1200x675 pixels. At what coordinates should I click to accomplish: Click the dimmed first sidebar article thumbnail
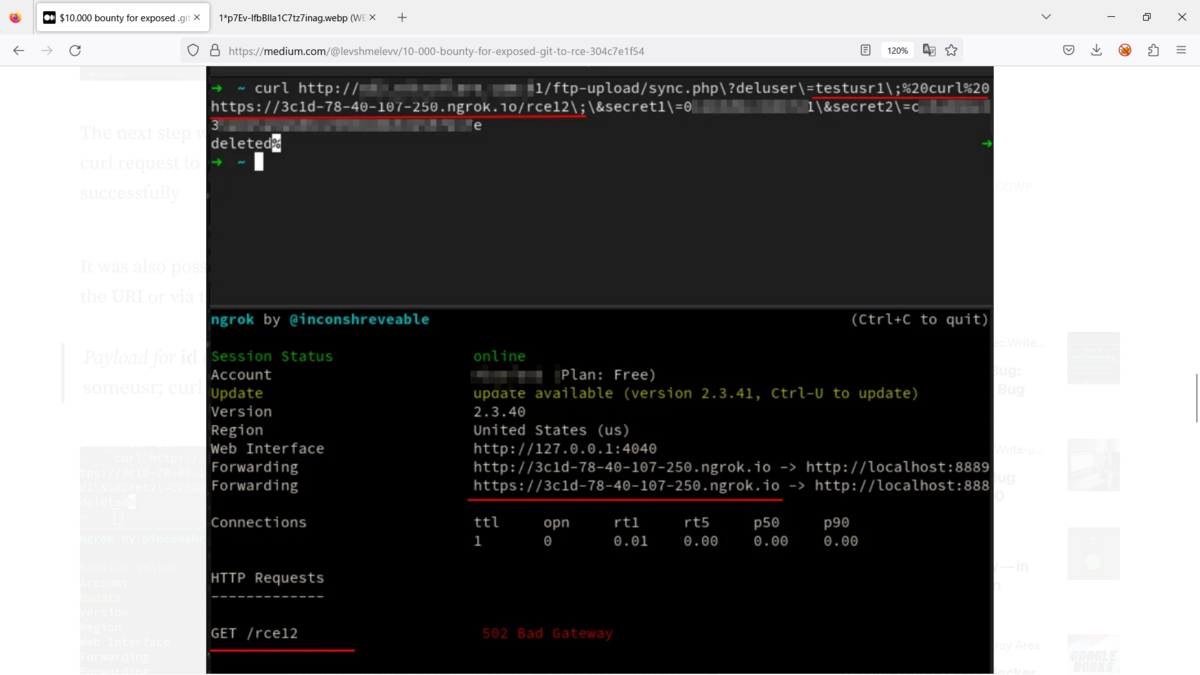(x=1093, y=358)
